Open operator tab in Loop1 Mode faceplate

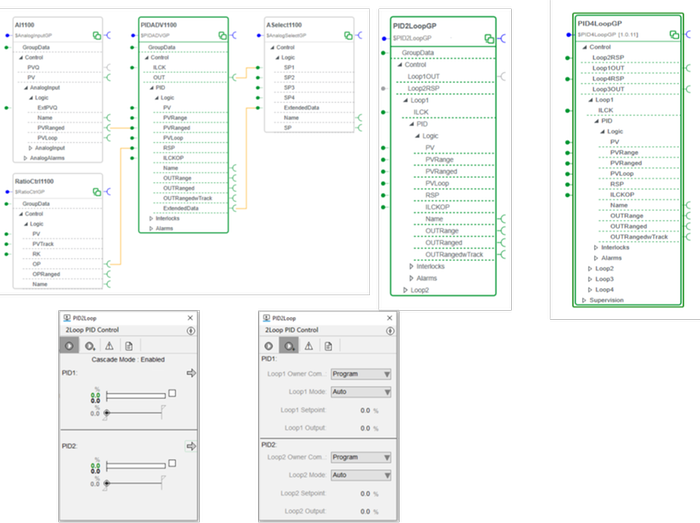(269, 346)
